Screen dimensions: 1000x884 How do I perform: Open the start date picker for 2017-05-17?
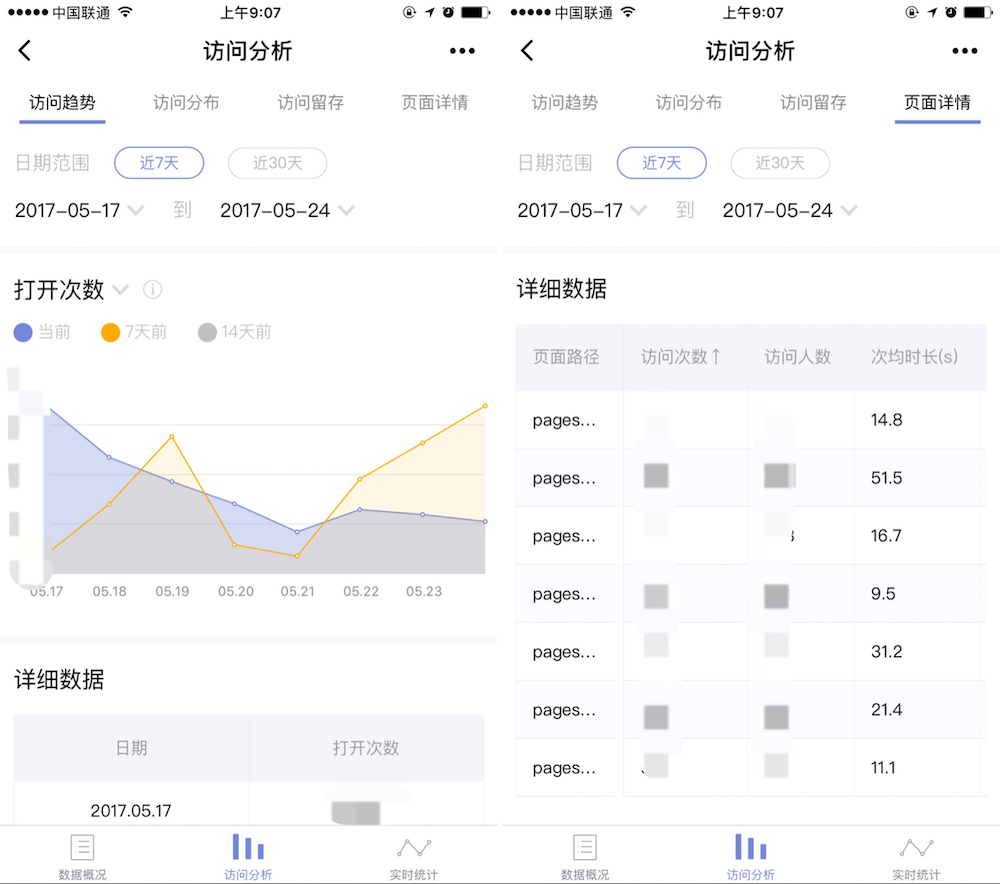click(x=79, y=210)
